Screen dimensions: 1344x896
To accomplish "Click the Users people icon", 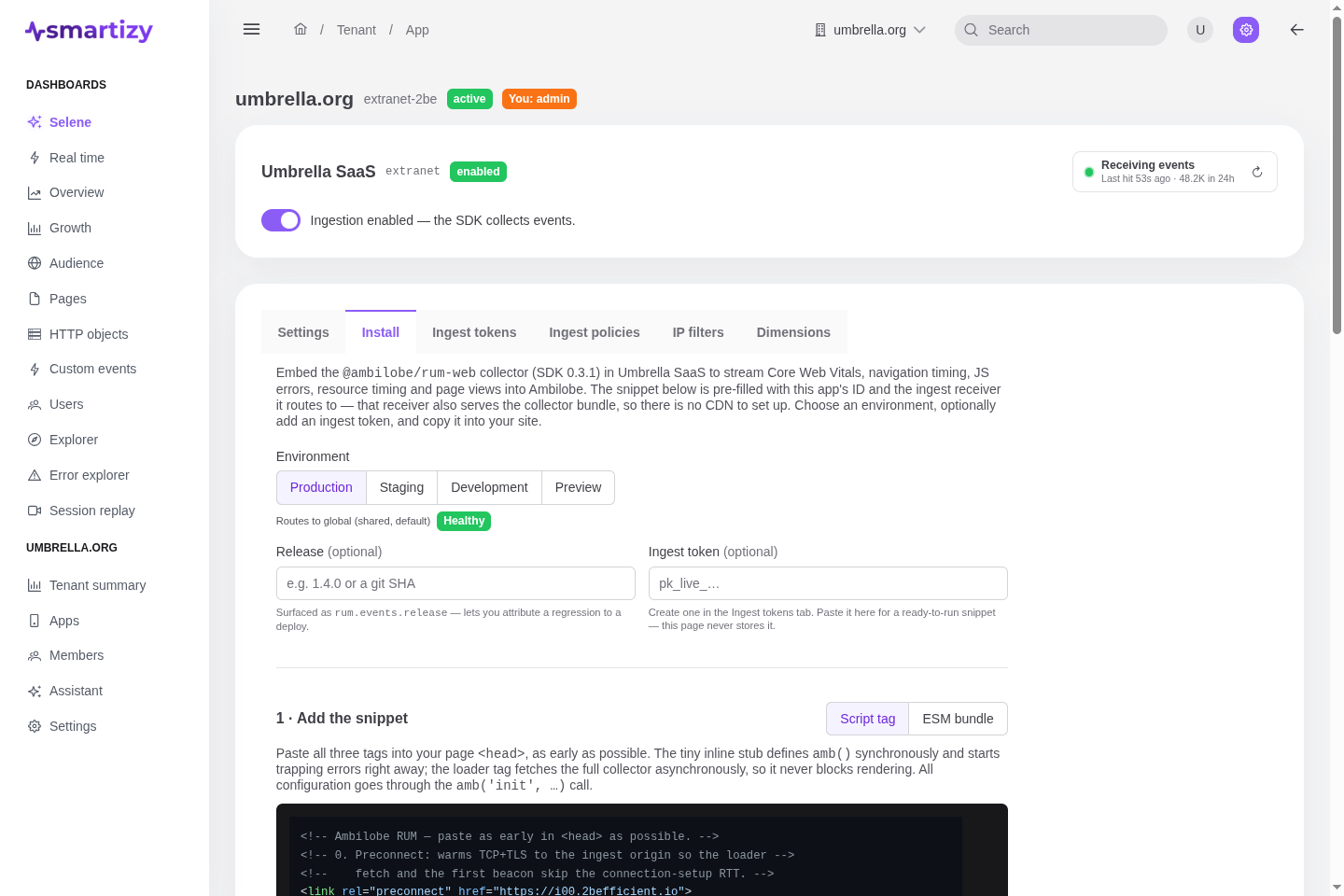I will pyautogui.click(x=35, y=404).
